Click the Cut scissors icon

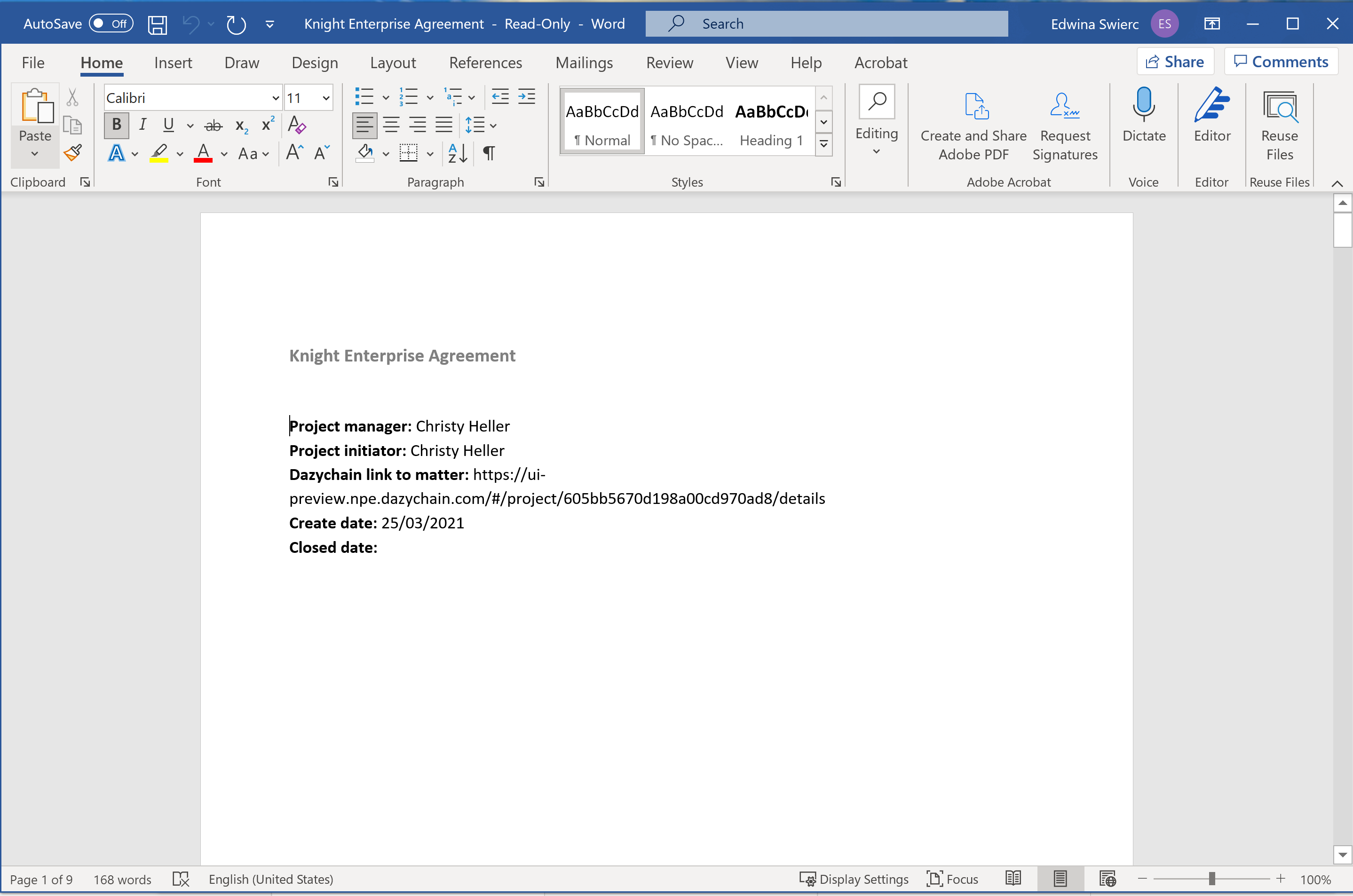click(72, 98)
